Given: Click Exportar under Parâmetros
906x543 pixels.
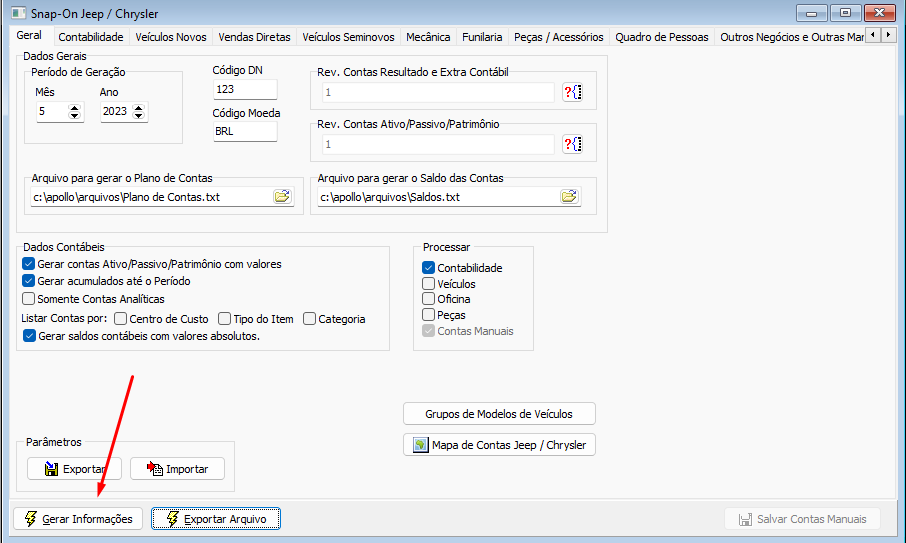Looking at the screenshot, I should pyautogui.click(x=75, y=468).
